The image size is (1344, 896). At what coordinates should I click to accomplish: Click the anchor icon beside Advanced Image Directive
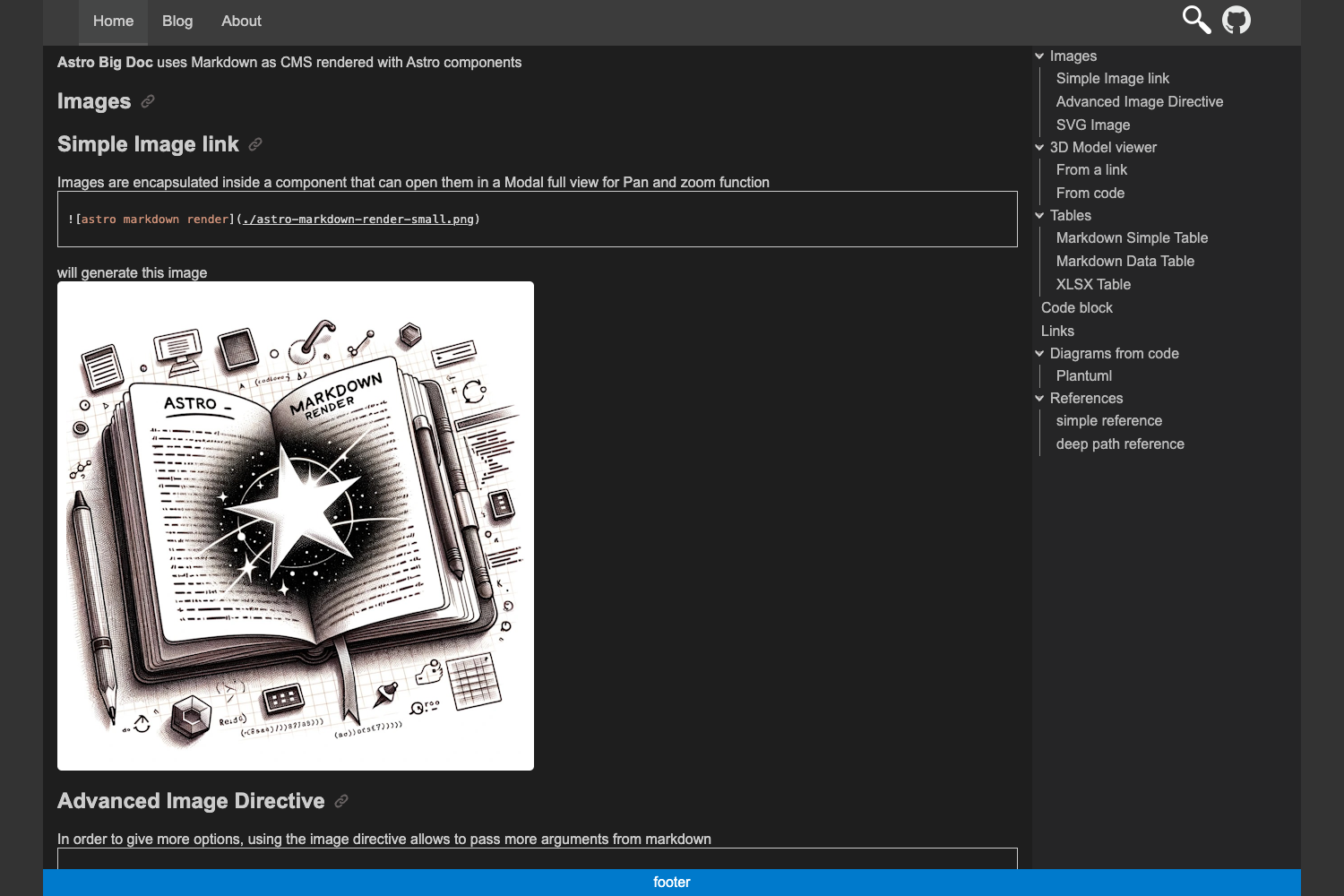click(340, 801)
